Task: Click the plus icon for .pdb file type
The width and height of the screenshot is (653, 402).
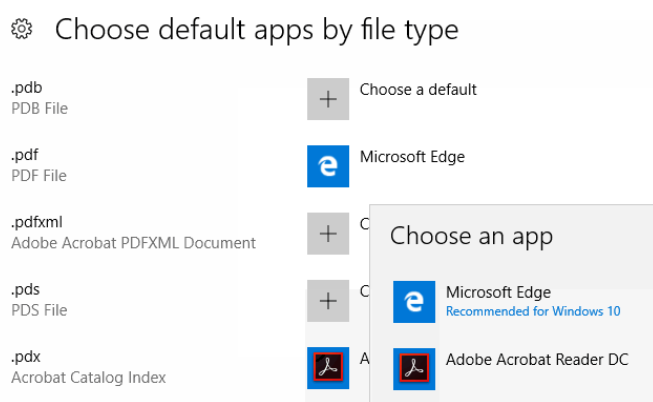Action: tap(328, 99)
